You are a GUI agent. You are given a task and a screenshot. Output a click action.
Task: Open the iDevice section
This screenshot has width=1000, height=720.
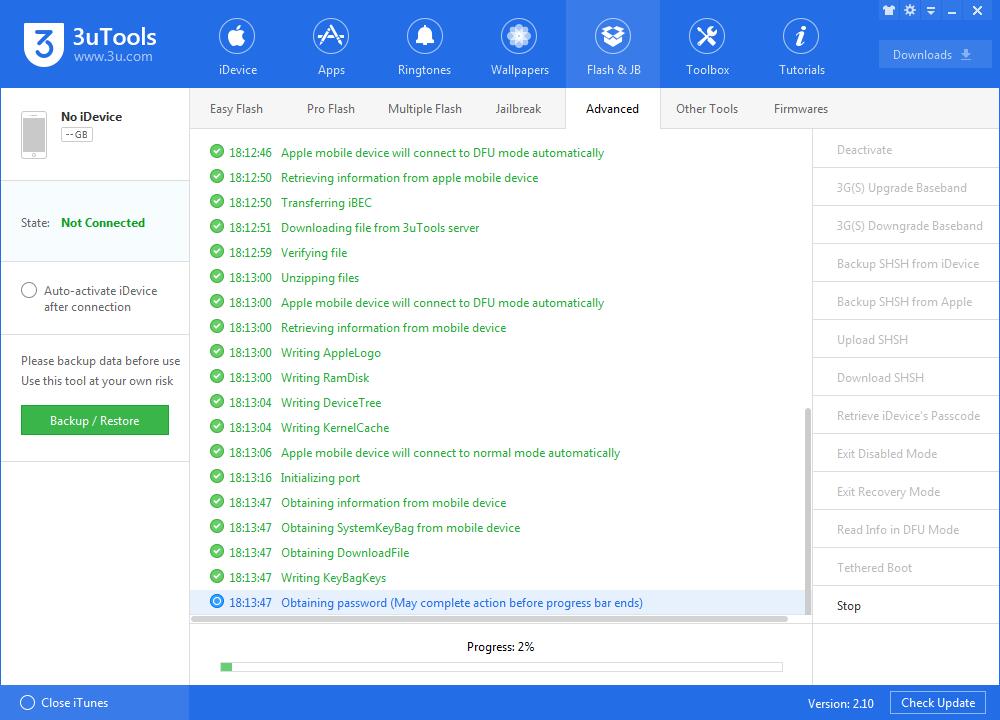237,48
